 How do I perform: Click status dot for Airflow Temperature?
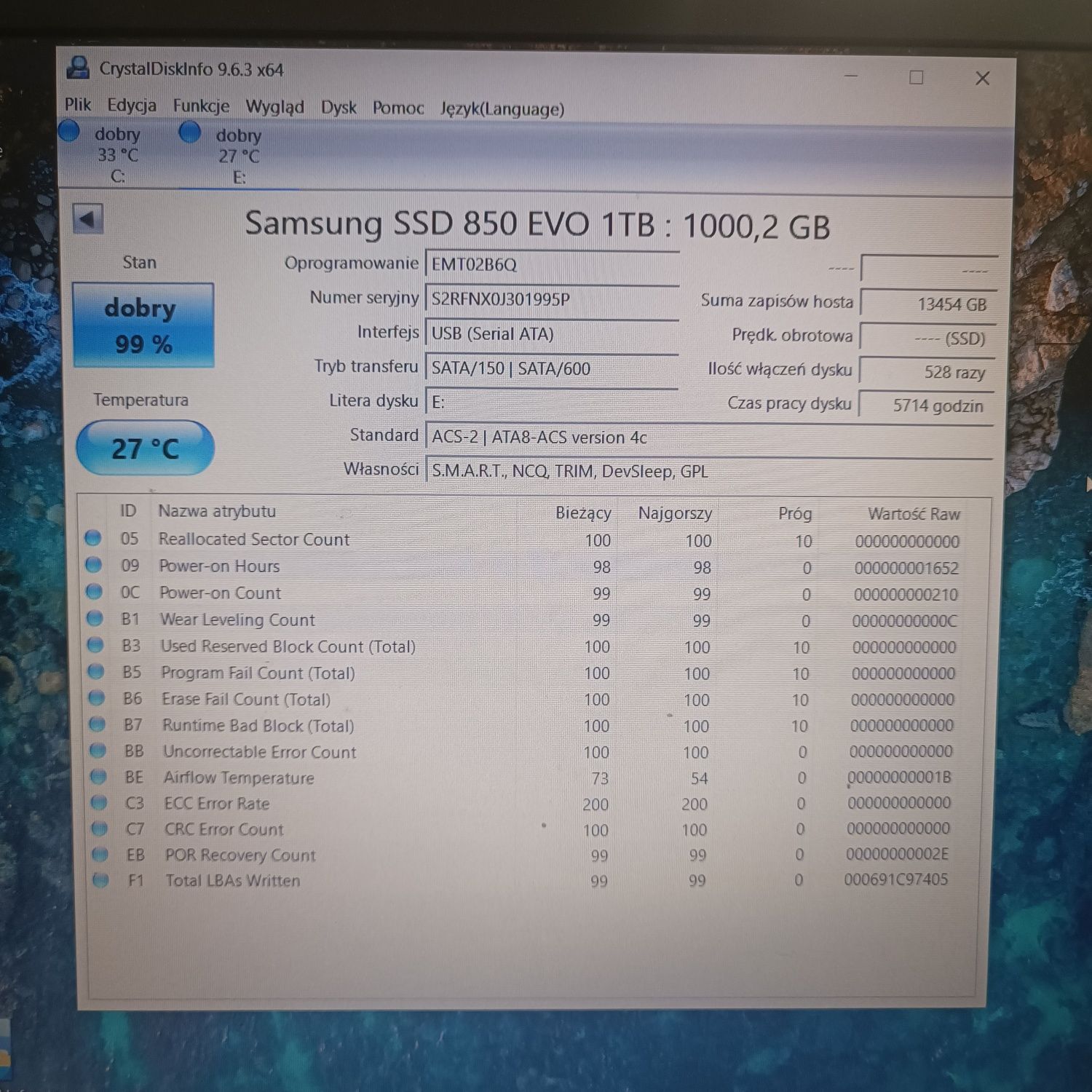click(x=98, y=776)
